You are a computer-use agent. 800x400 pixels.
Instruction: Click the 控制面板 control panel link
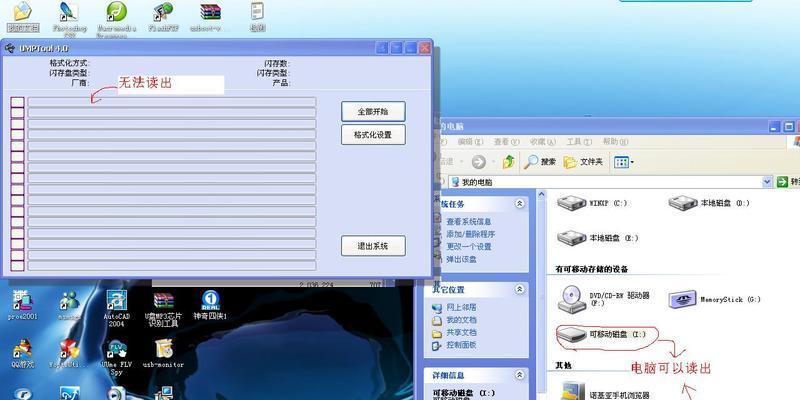(x=461, y=344)
